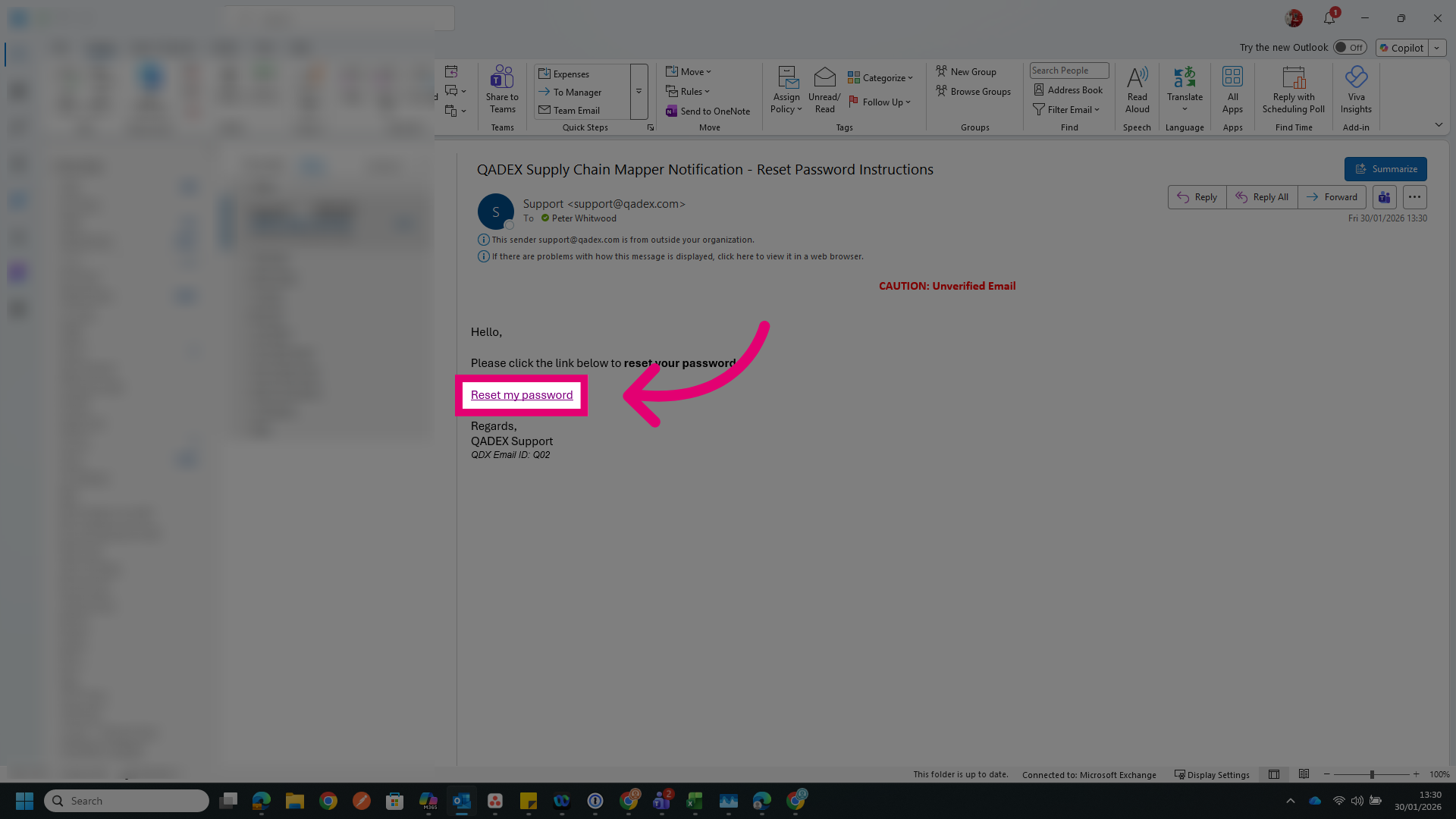Click the zoom out minus button

point(1326,774)
